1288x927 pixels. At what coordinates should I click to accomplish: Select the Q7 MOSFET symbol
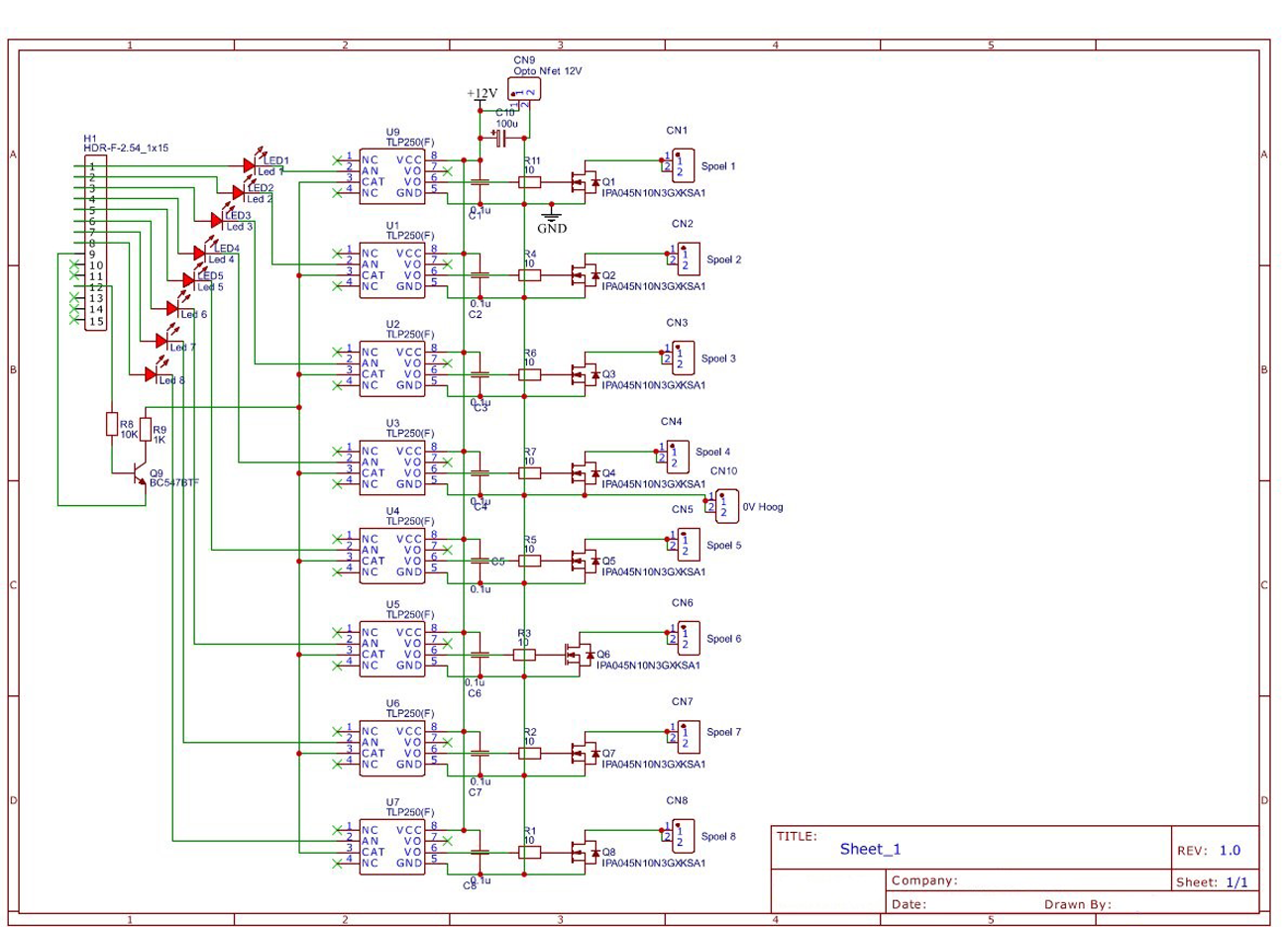(586, 754)
